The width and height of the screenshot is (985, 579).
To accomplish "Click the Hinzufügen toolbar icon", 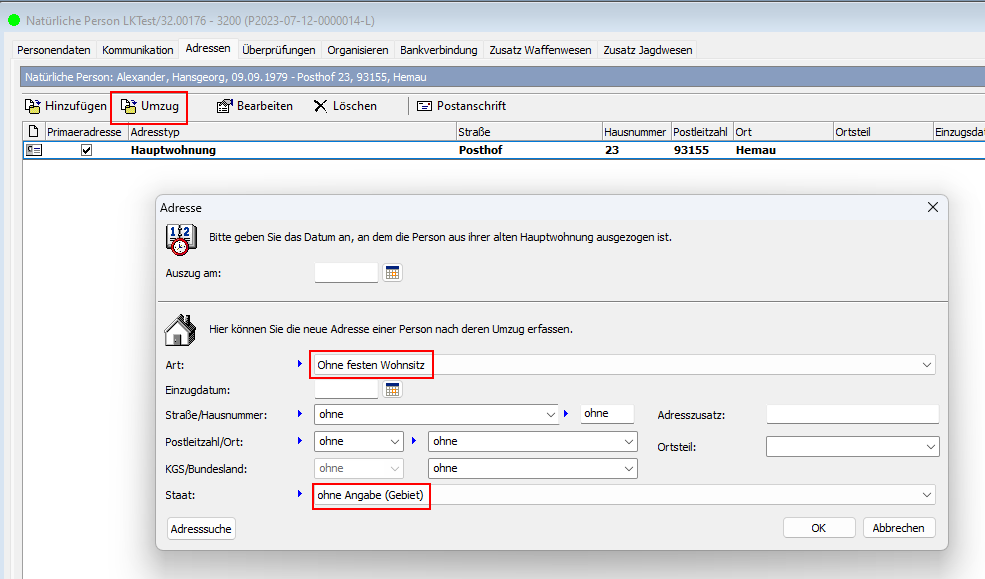I will point(32,106).
